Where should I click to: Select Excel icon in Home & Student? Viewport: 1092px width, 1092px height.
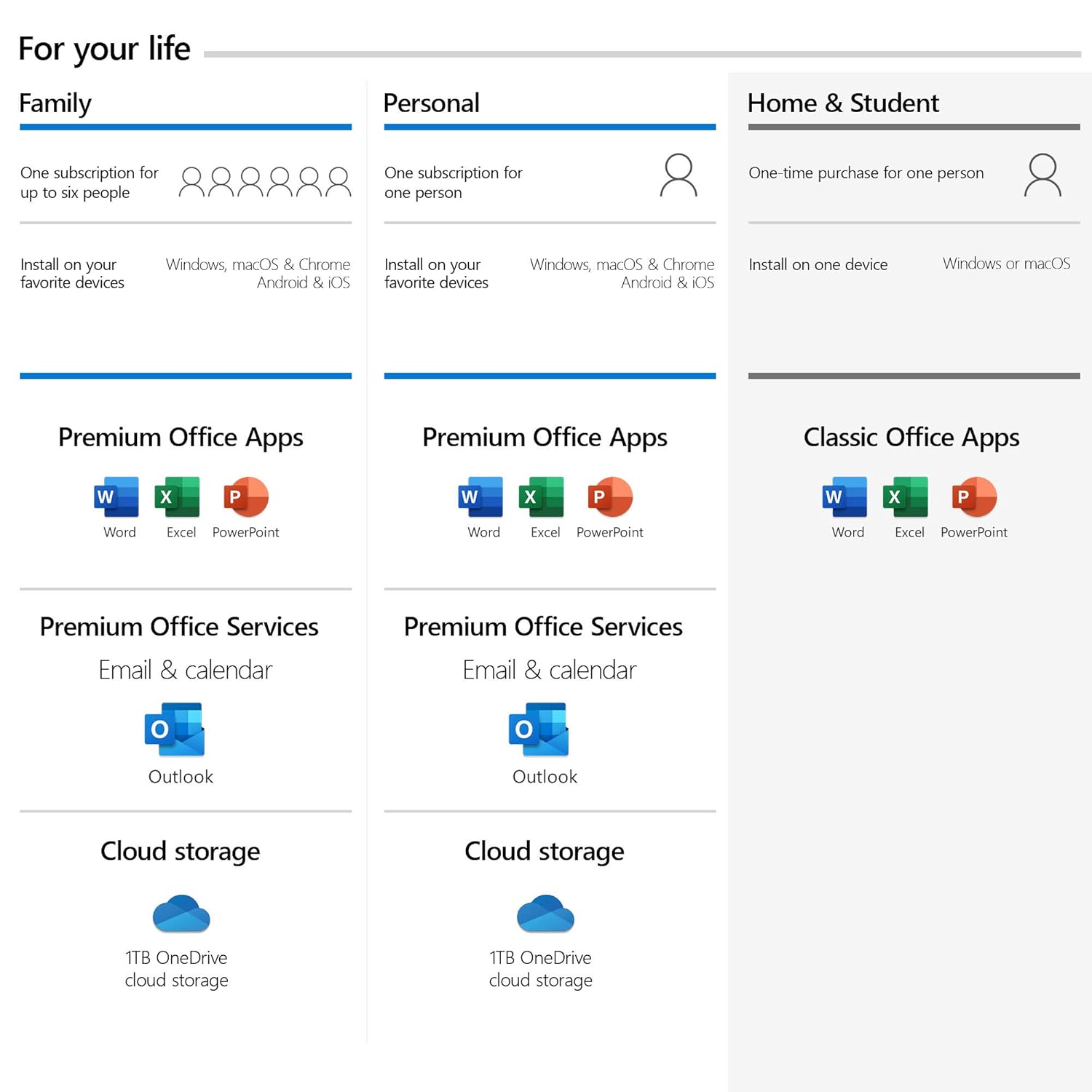click(906, 497)
